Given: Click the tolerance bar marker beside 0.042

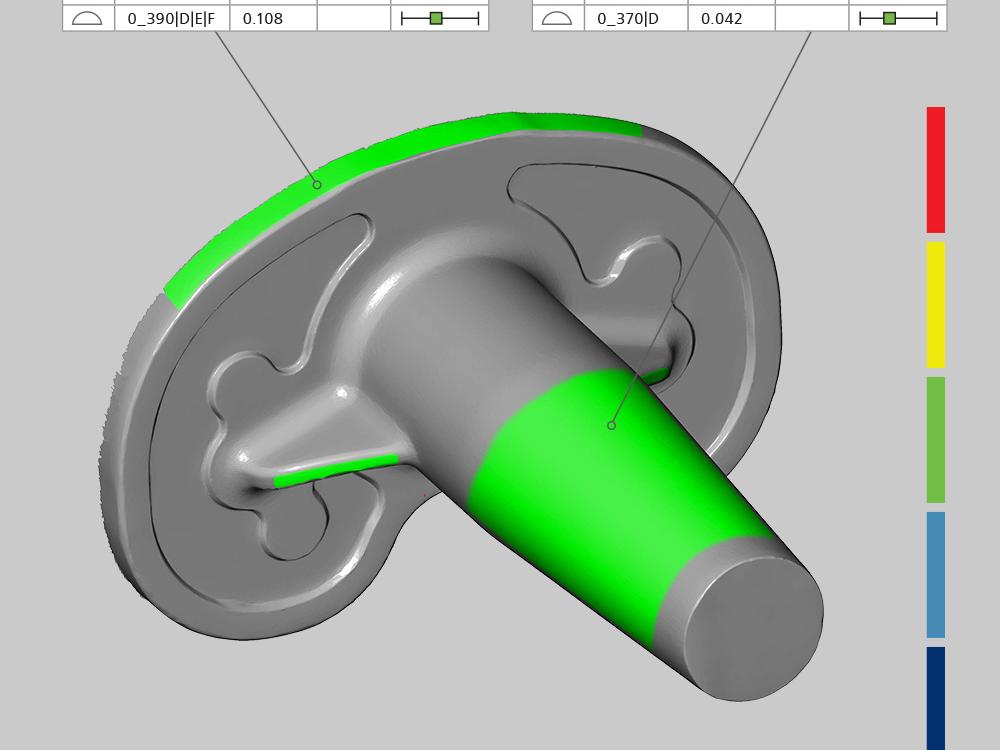Looking at the screenshot, I should coord(889,18).
